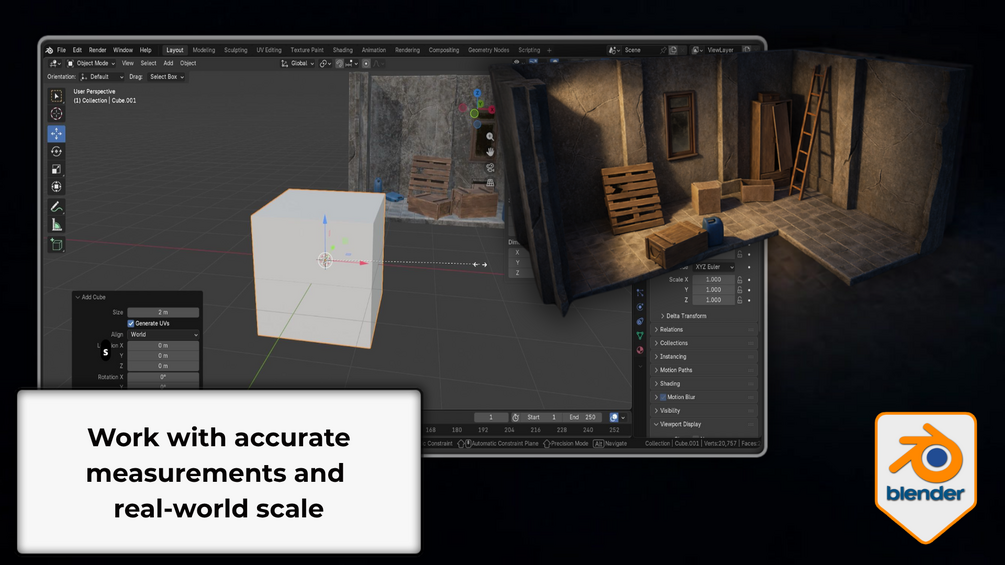
Task: Click the add workspace plus icon
Action: pos(549,50)
